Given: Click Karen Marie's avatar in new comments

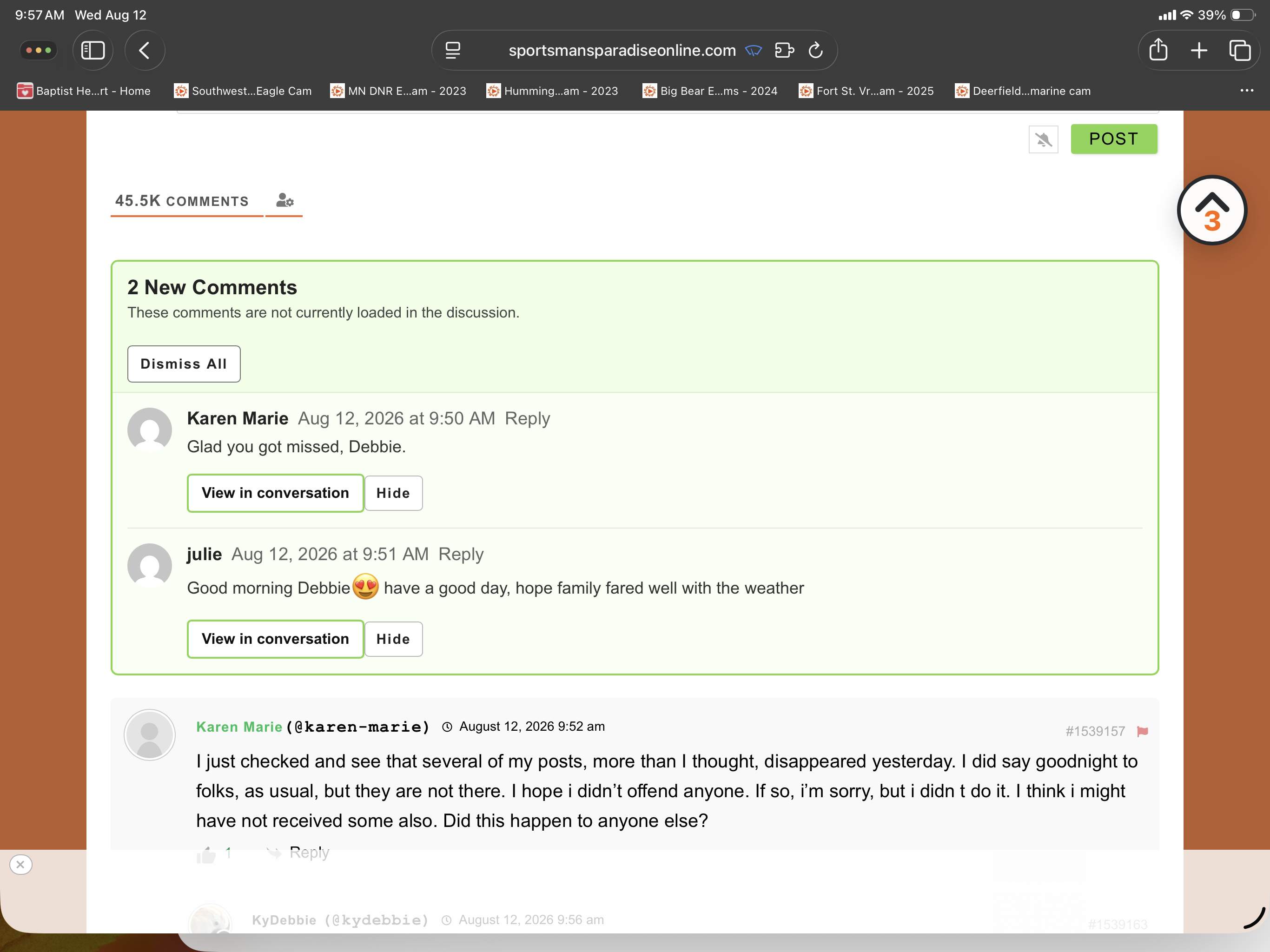Looking at the screenshot, I should (149, 430).
